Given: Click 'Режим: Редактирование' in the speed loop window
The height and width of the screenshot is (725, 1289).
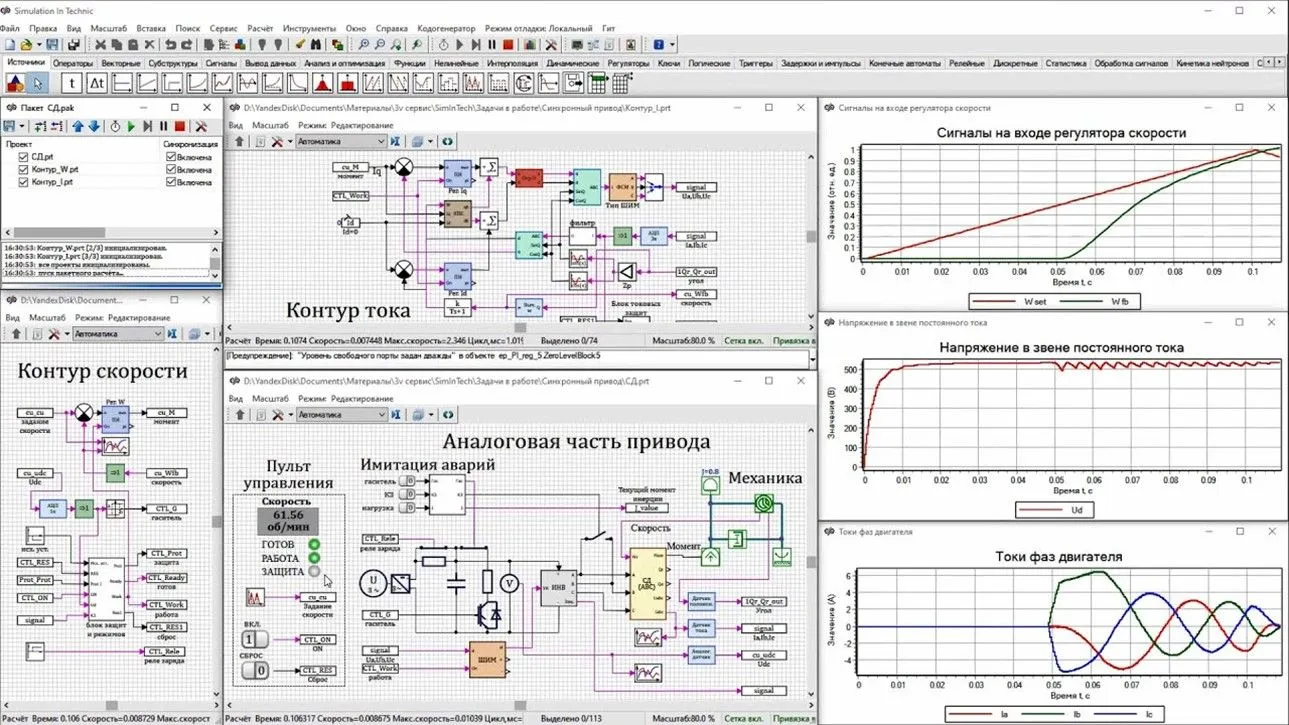Looking at the screenshot, I should [123, 317].
